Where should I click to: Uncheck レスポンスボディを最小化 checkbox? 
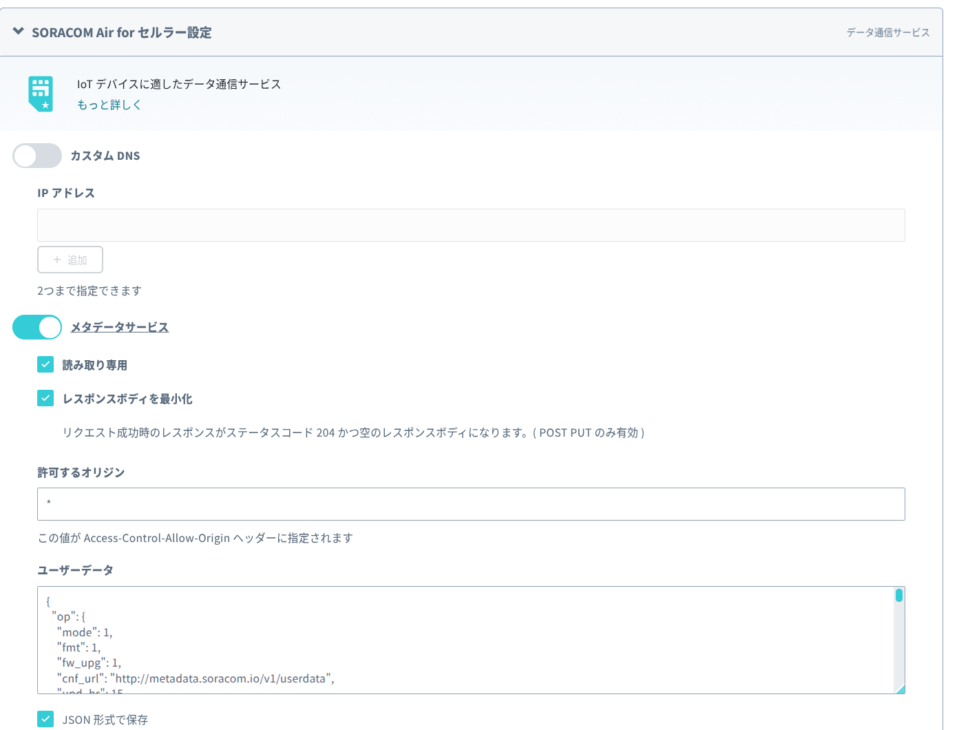[45, 398]
